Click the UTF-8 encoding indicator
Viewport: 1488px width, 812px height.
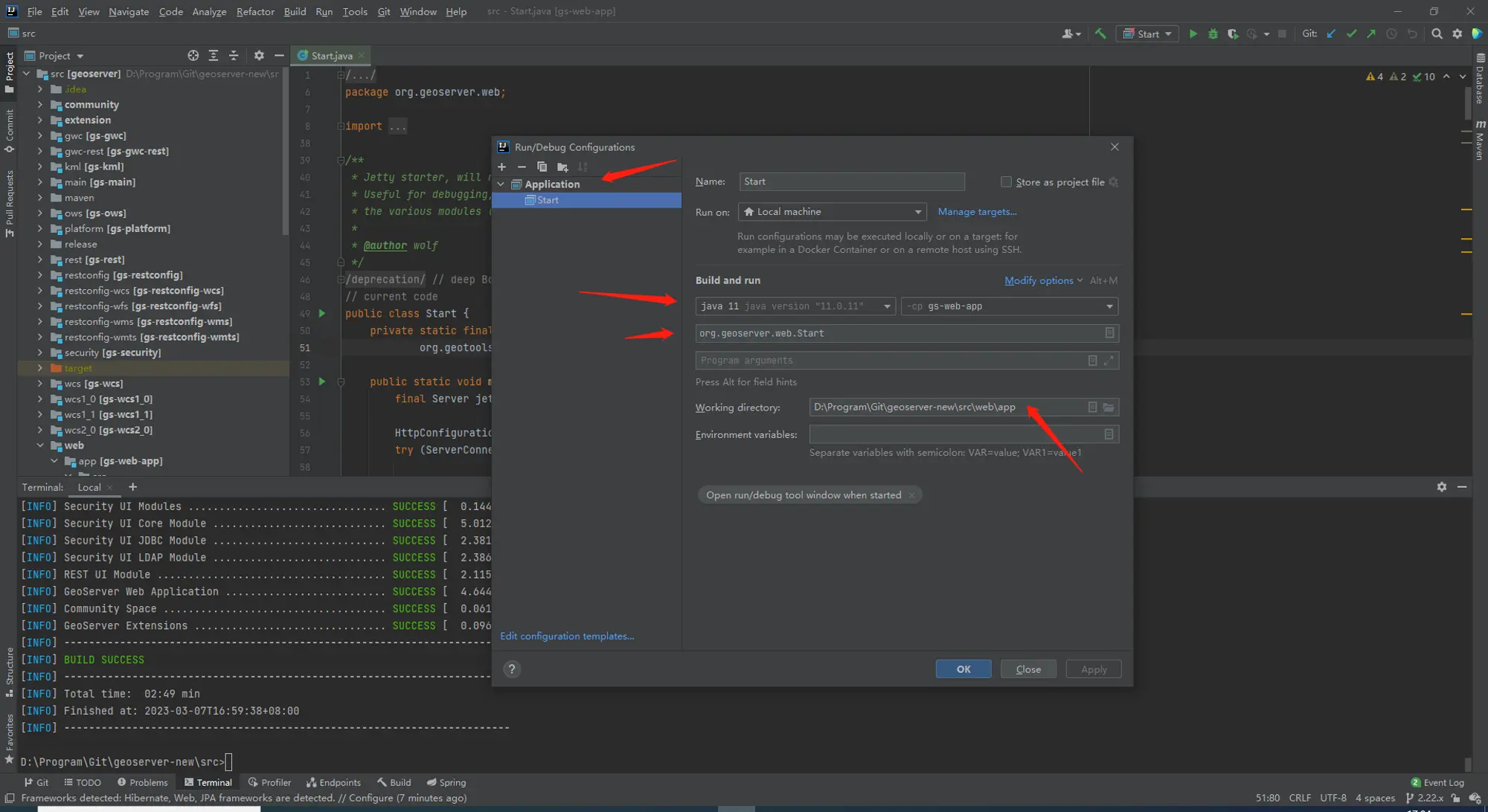[x=1333, y=798]
